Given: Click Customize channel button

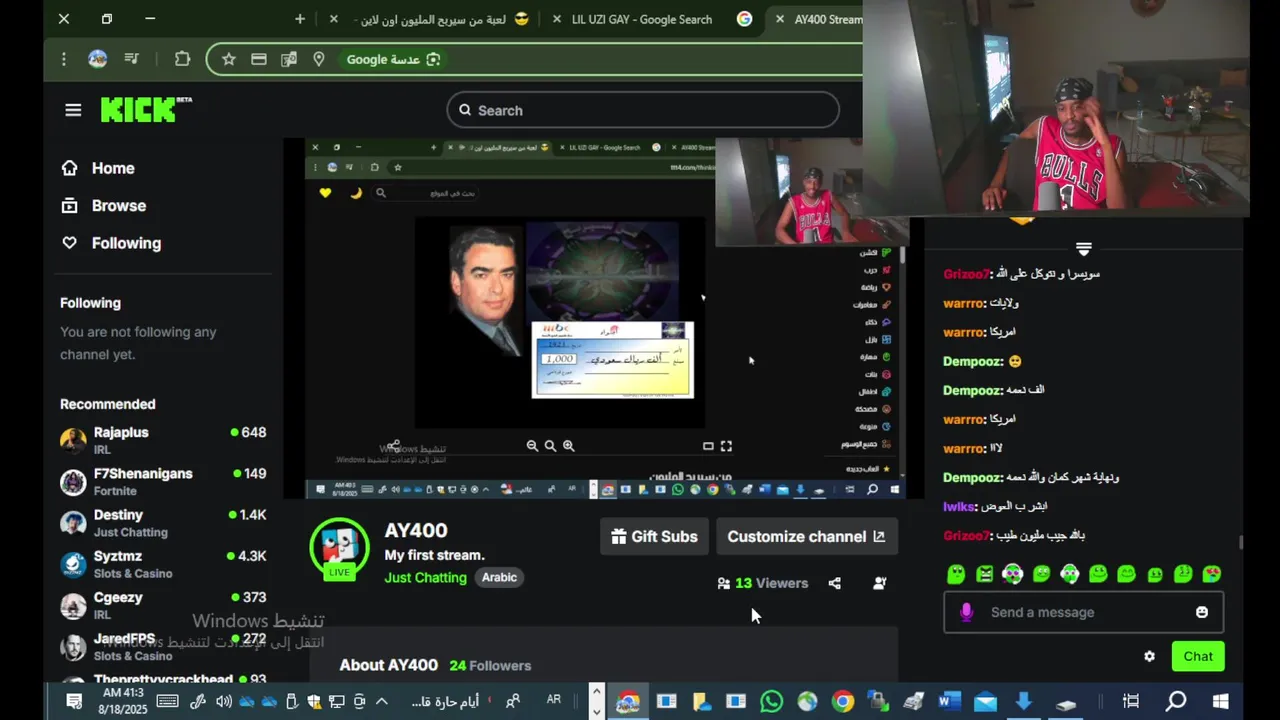Looking at the screenshot, I should click(806, 536).
